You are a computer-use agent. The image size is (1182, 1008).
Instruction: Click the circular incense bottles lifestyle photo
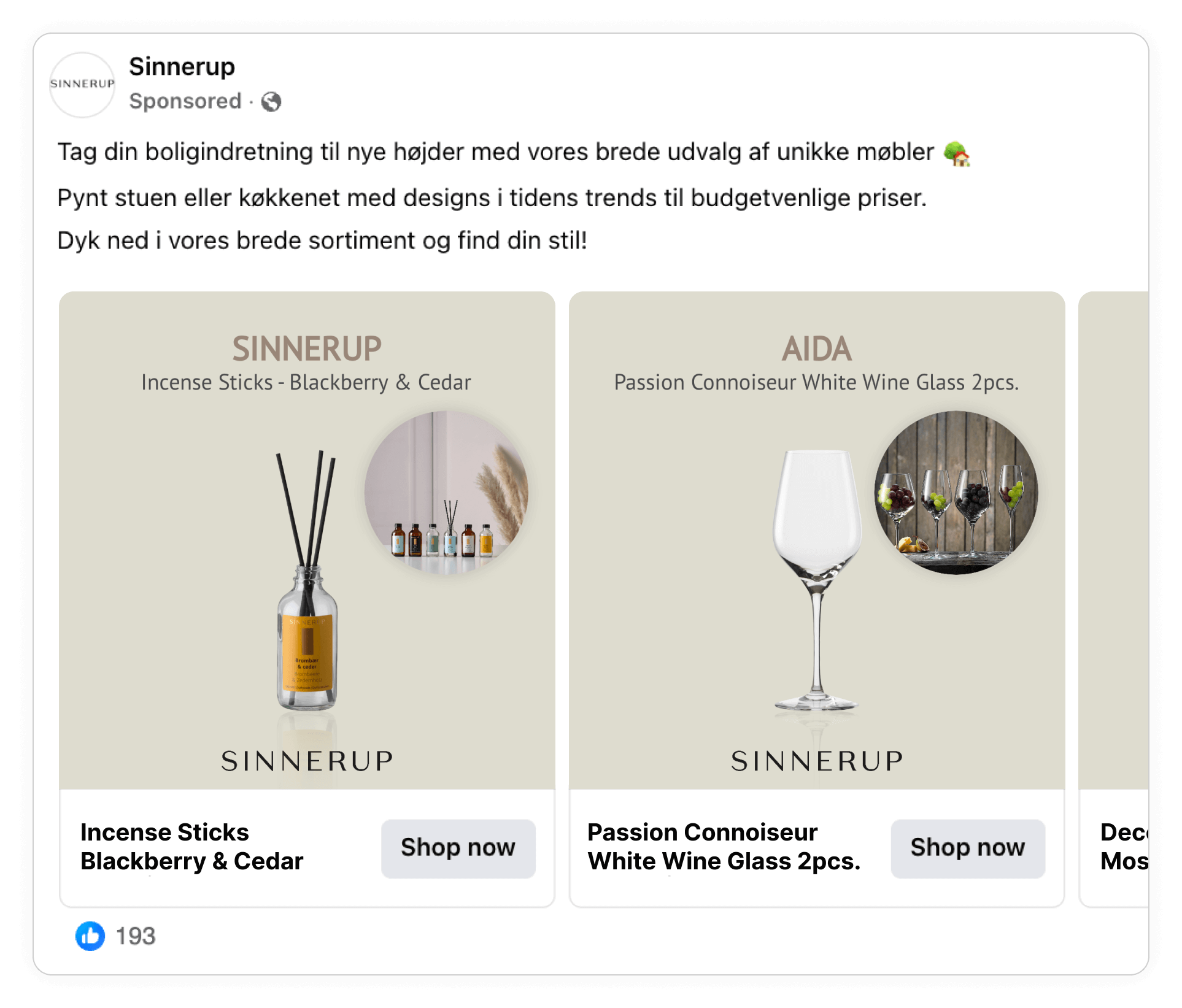tap(446, 493)
